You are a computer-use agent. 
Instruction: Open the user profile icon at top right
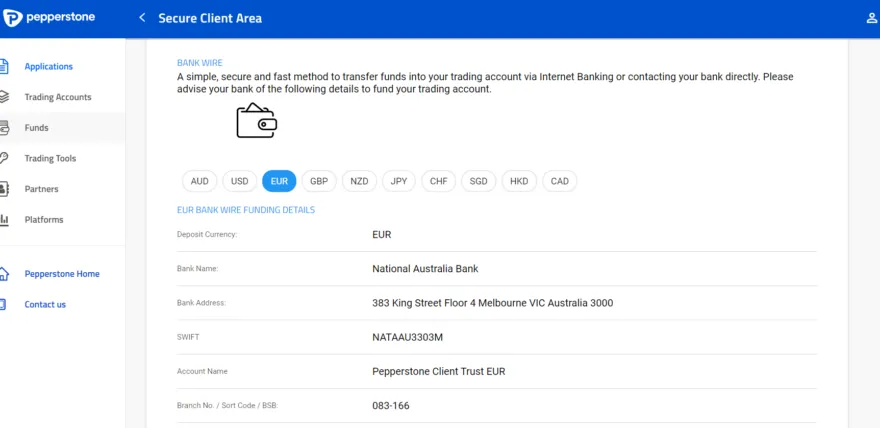pos(871,18)
